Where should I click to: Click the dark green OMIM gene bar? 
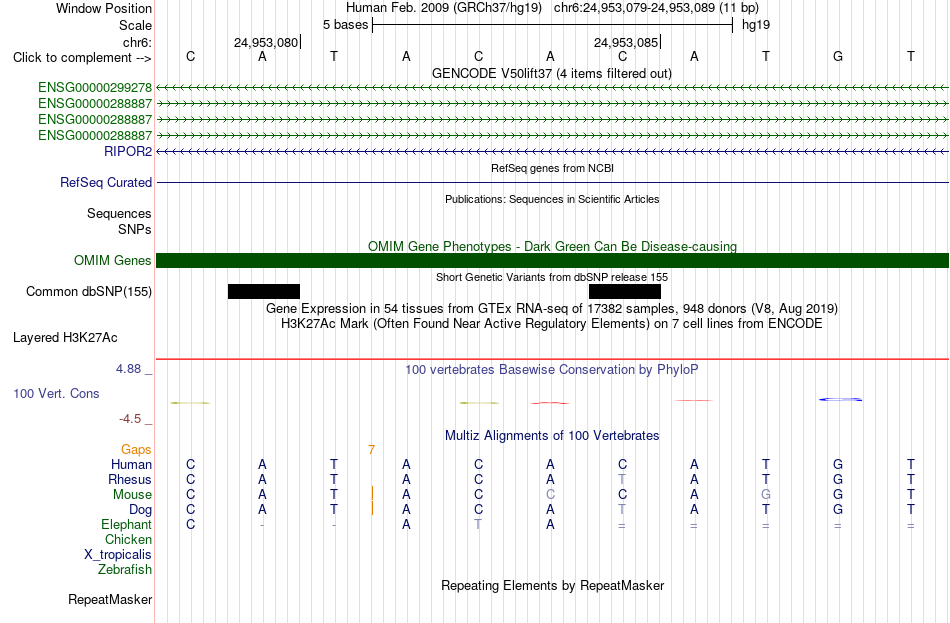[552, 261]
